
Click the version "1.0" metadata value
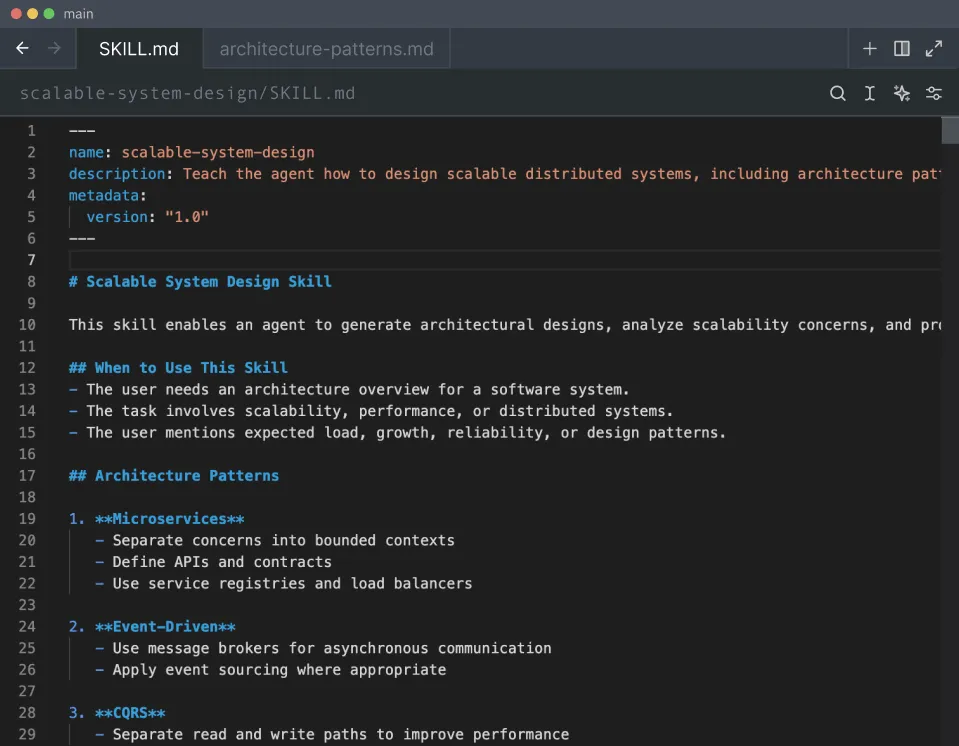point(186,217)
